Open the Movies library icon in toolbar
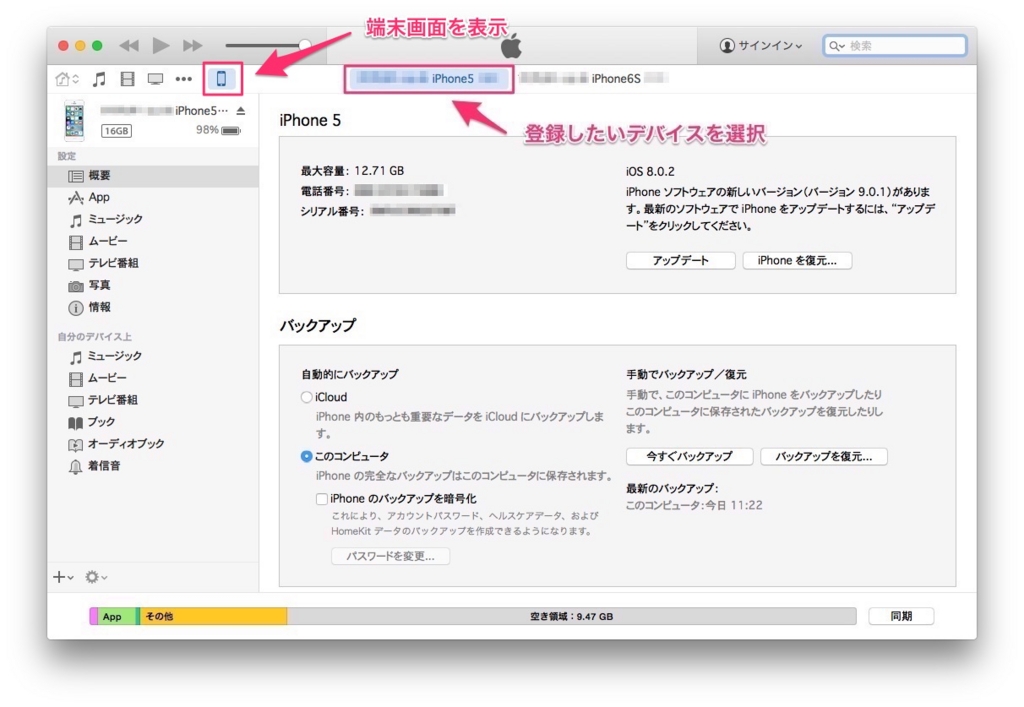The image size is (1024, 707). [x=127, y=79]
